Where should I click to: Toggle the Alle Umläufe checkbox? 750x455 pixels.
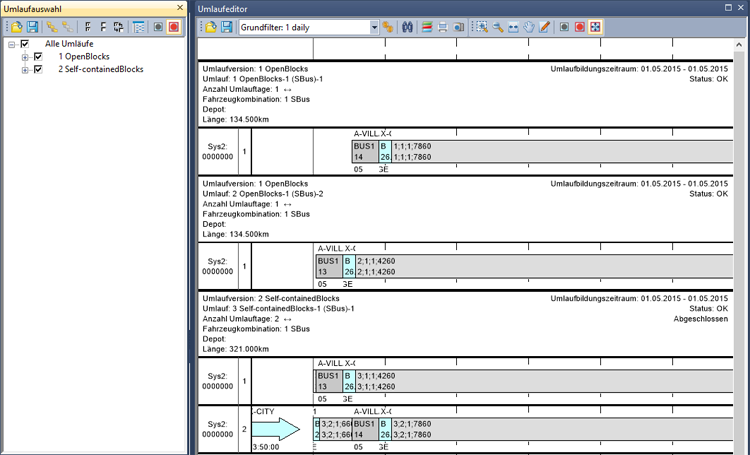pyautogui.click(x=25, y=45)
